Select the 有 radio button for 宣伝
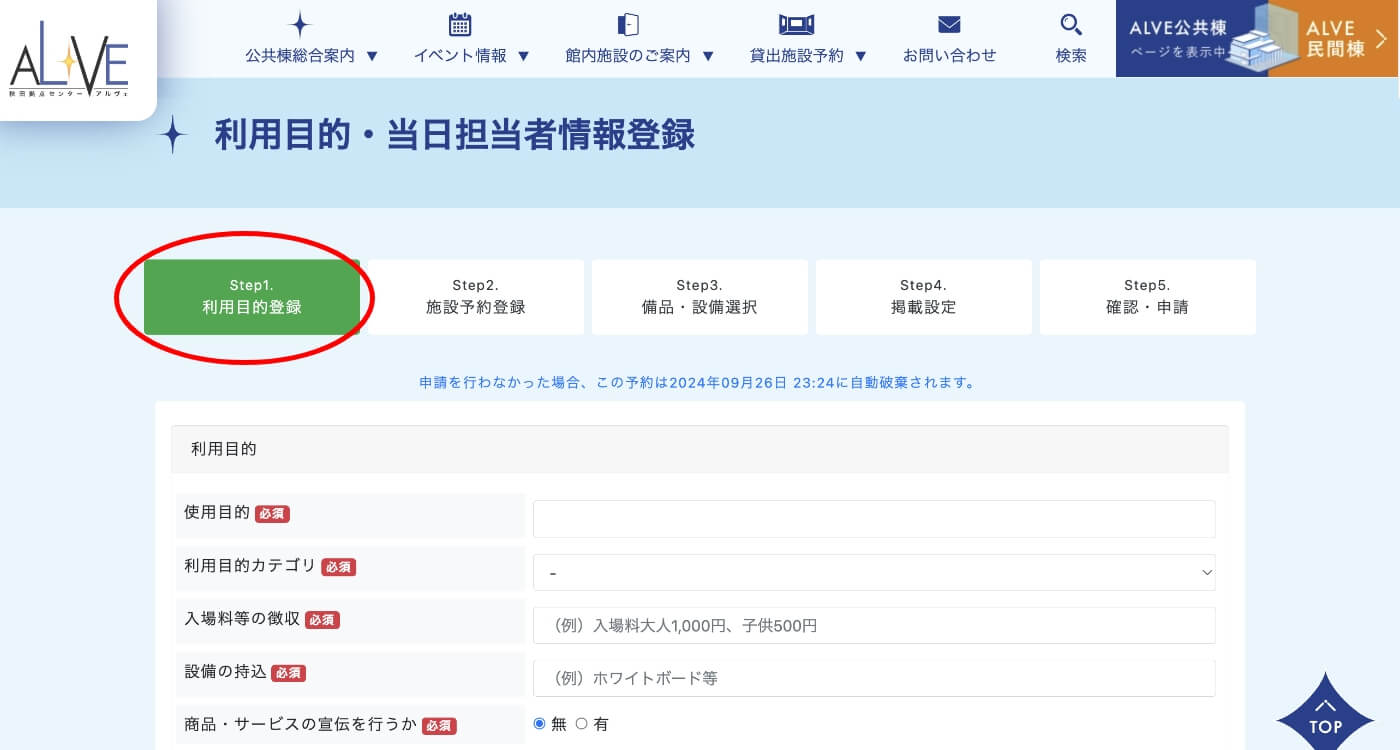Screen dimensions: 1400x750 582,724
